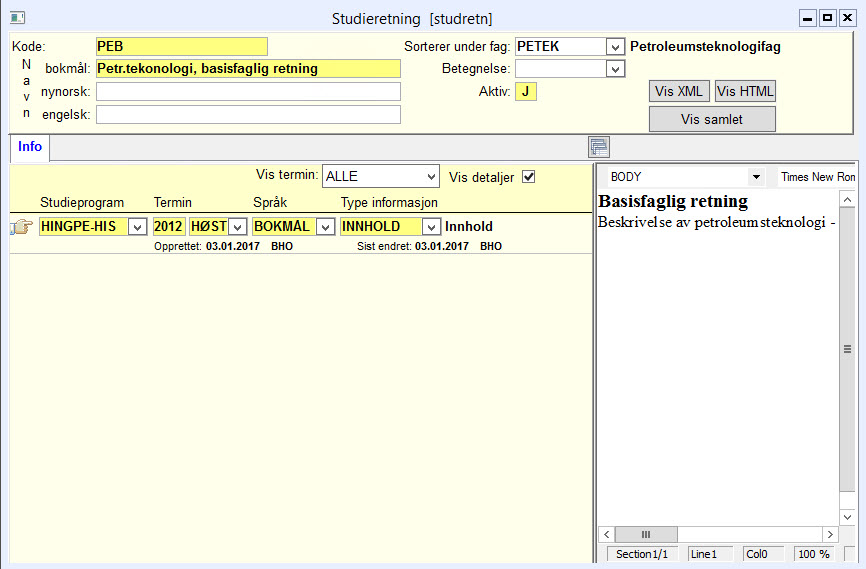Click the Språk column header
Screen dimensions: 866x569
pos(270,203)
